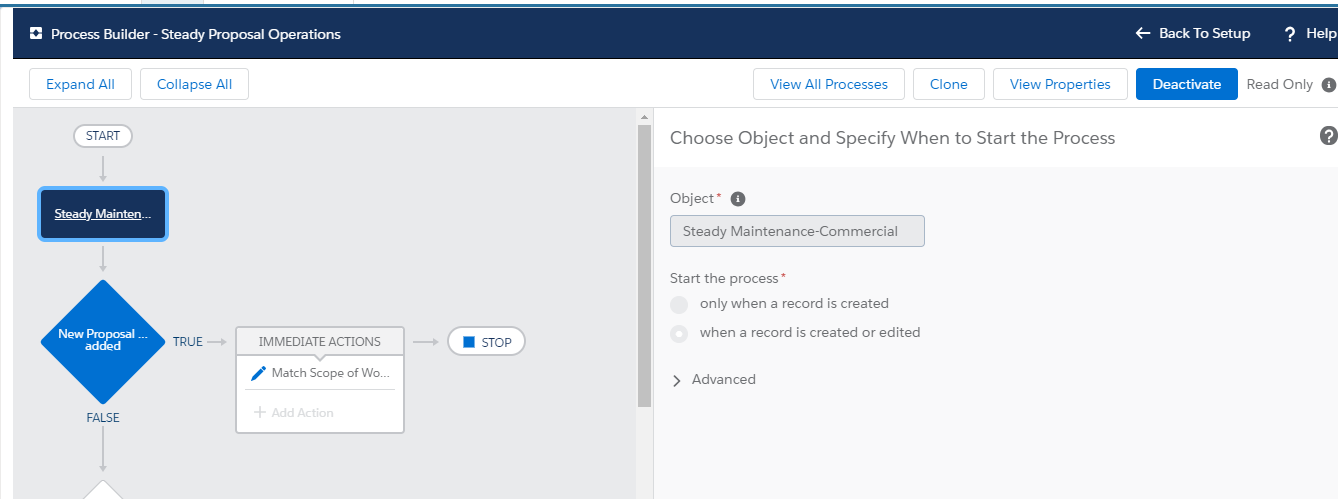Click the Object input field
Image resolution: width=1338 pixels, height=499 pixels.
pyautogui.click(x=796, y=231)
